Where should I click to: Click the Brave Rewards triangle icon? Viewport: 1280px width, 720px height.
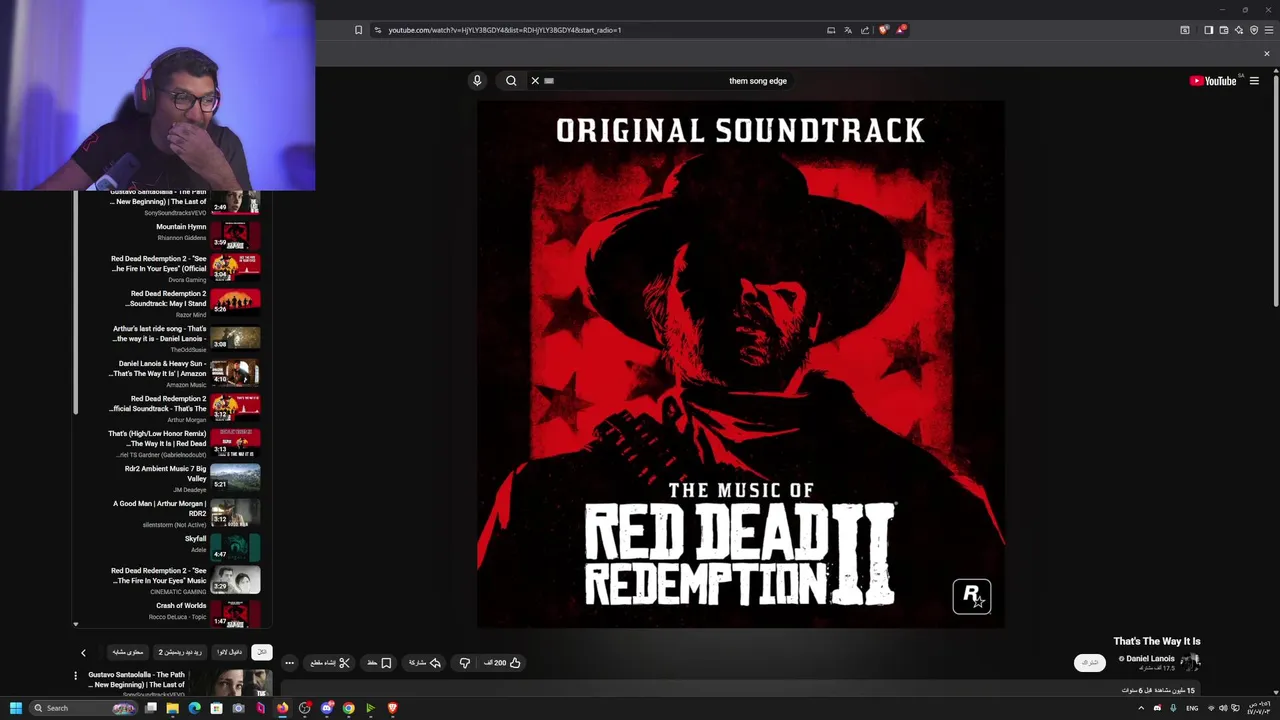[900, 30]
